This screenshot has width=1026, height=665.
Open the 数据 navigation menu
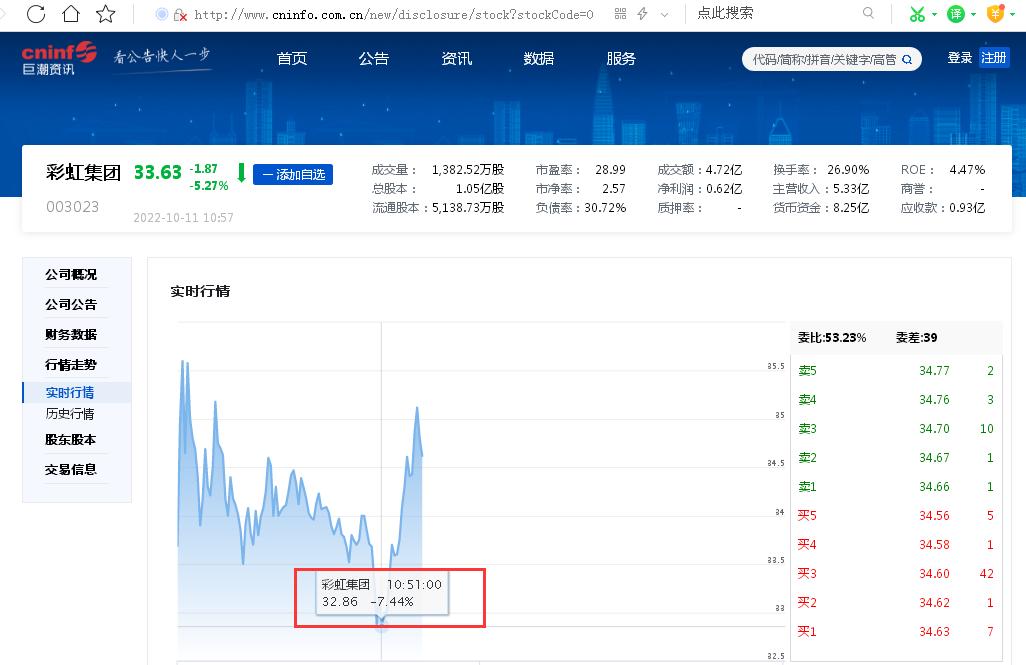(539, 59)
